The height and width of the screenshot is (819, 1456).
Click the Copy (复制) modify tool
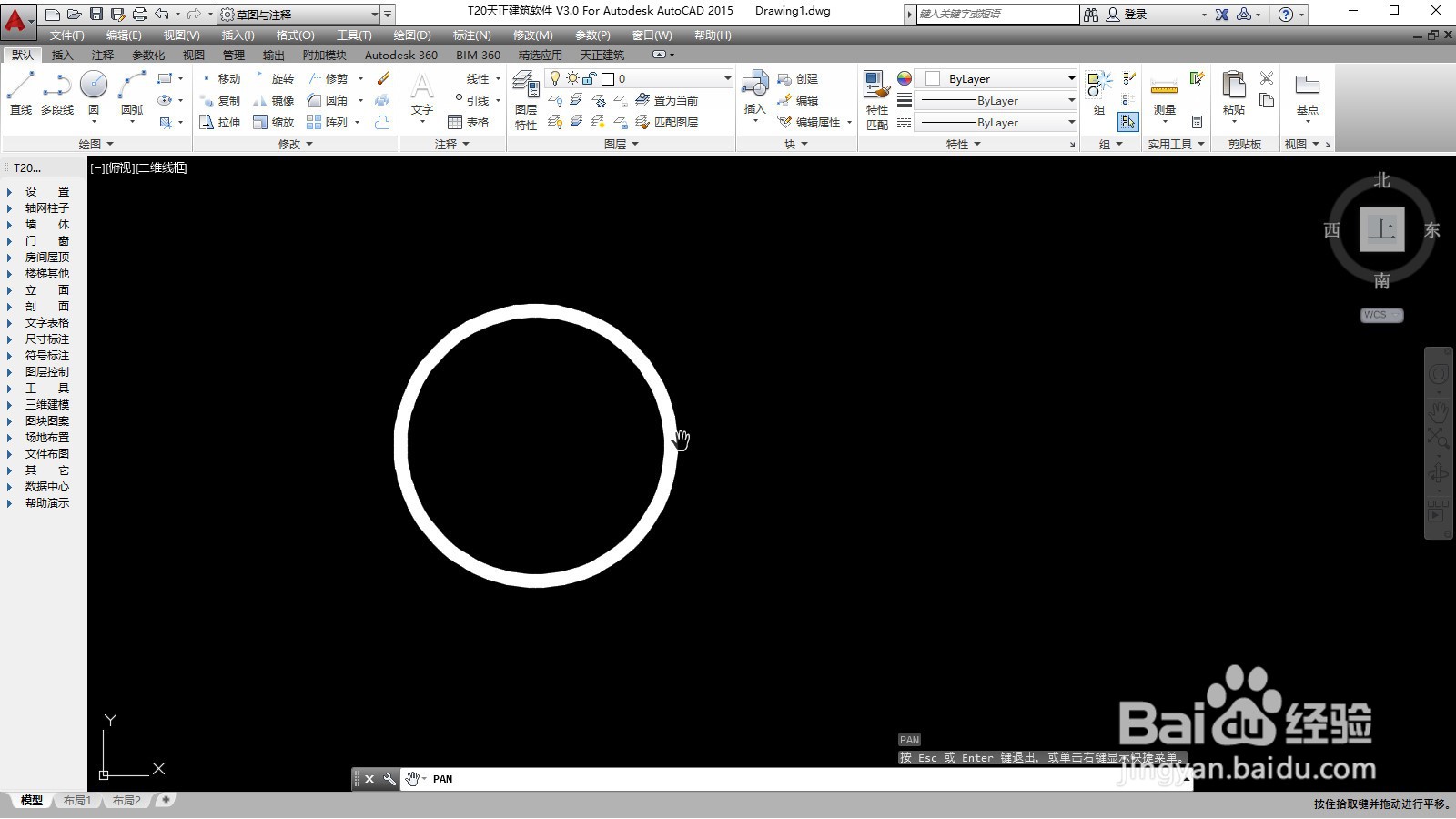point(220,101)
